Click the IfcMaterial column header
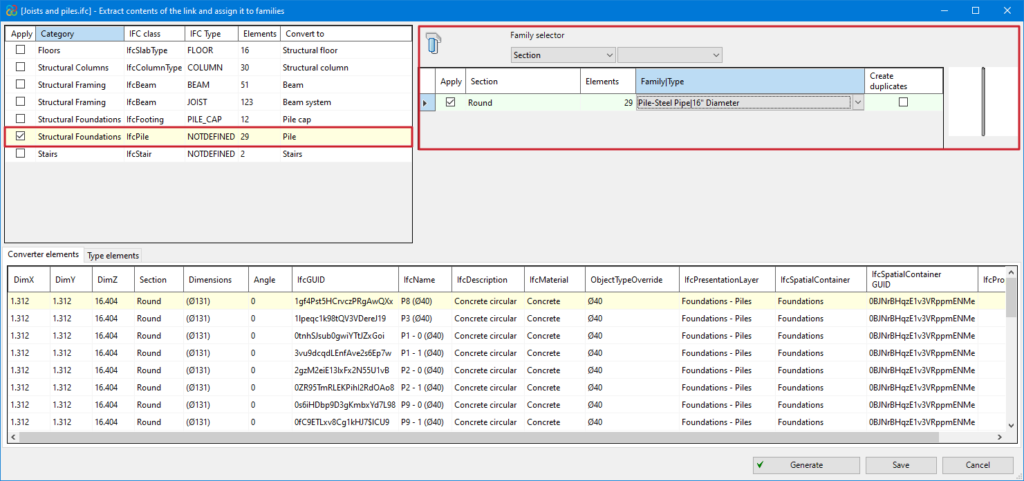This screenshot has width=1024, height=481. 556,279
